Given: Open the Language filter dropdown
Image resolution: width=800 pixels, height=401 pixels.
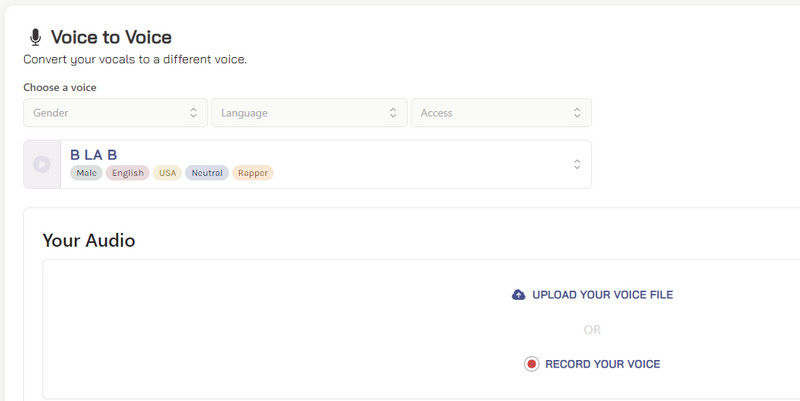Looking at the screenshot, I should [x=308, y=113].
